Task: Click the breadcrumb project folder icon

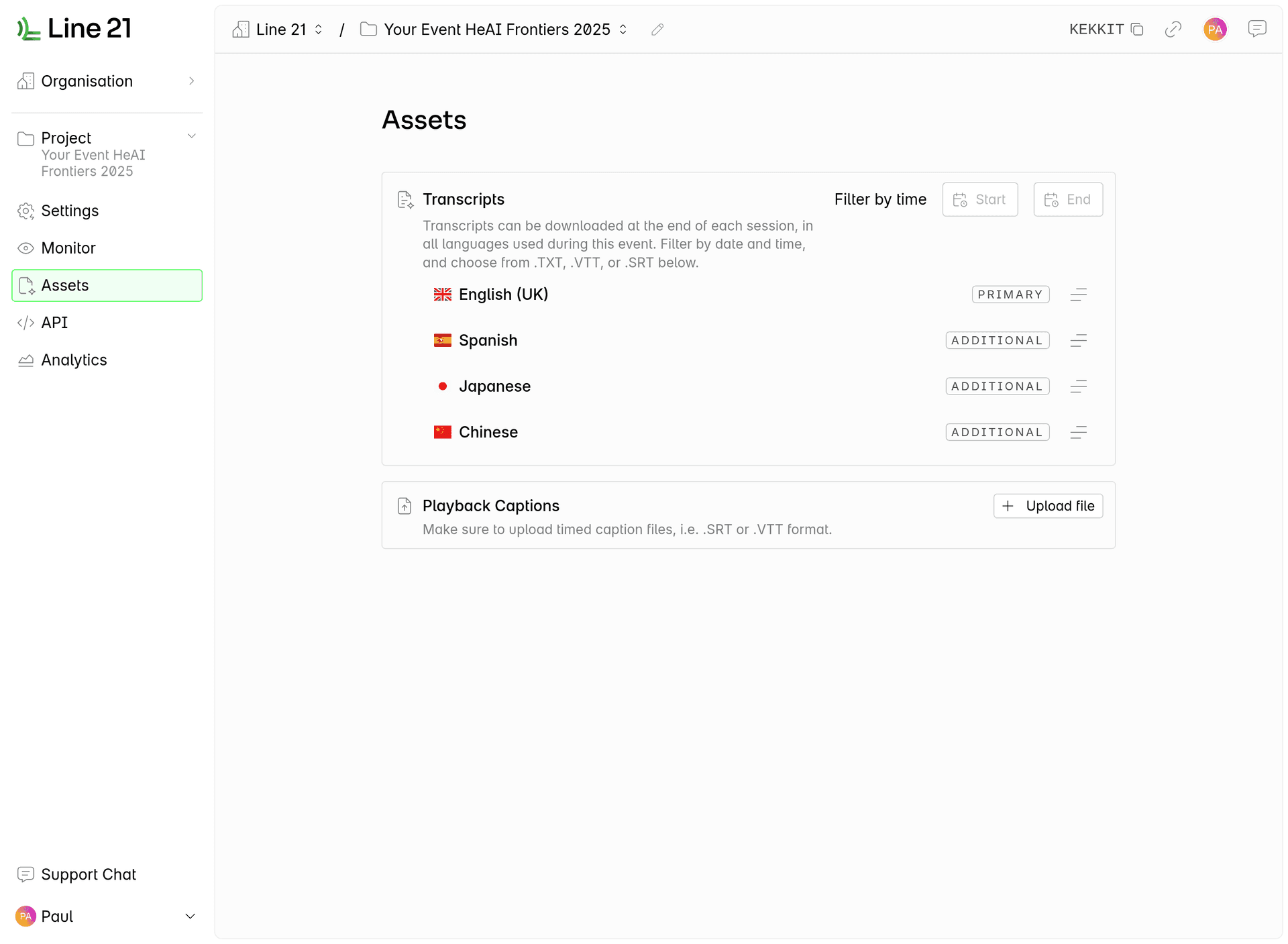Action: 368,30
